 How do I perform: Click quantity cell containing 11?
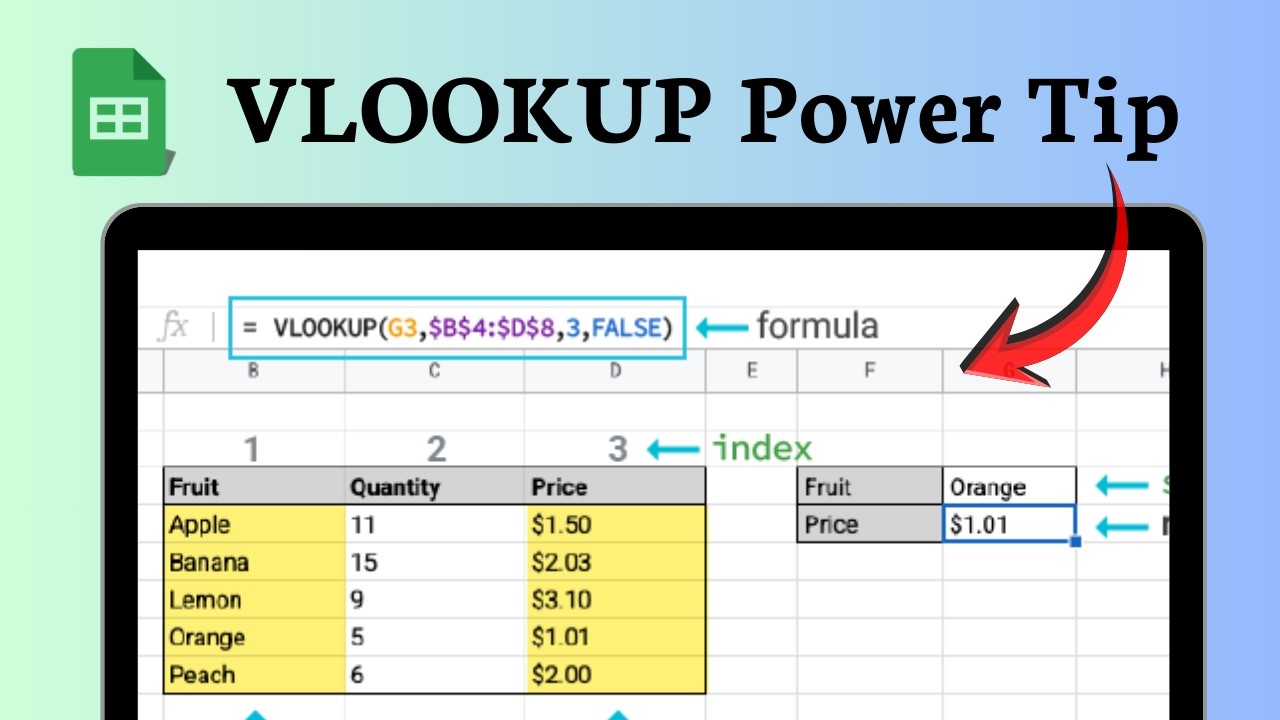[435, 525]
